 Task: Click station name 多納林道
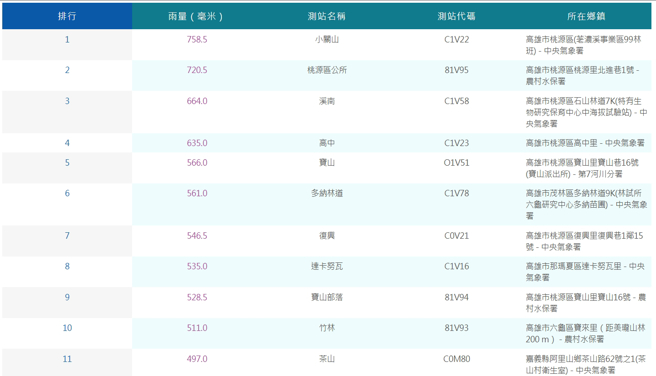(327, 193)
